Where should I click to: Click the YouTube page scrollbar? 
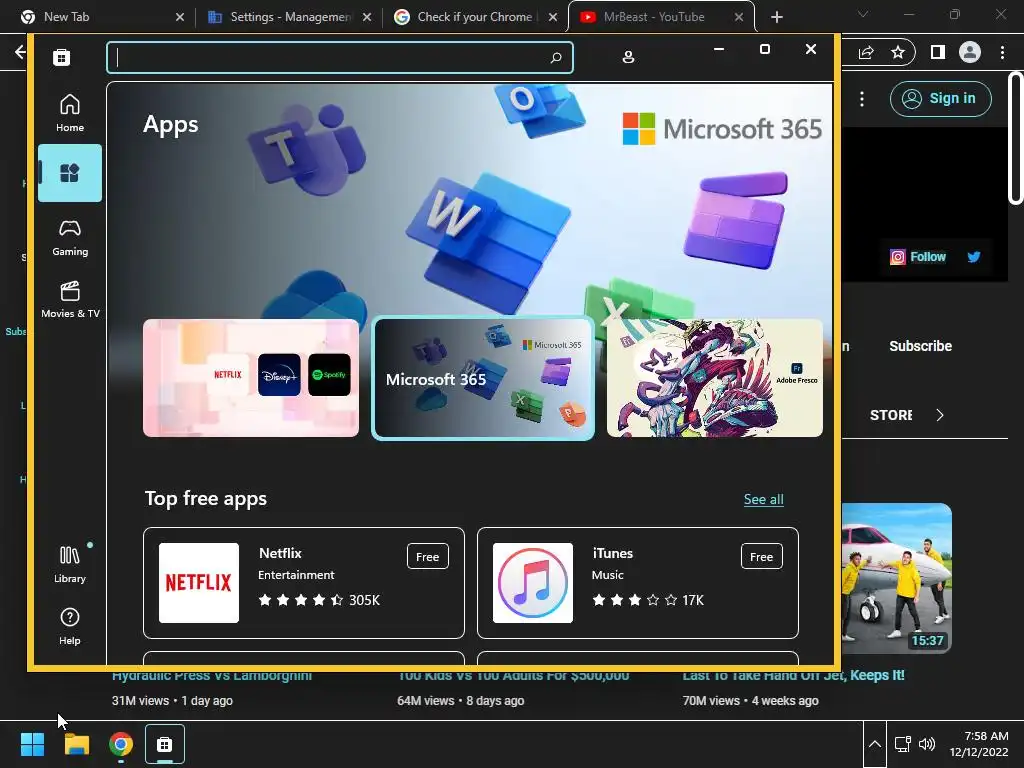pyautogui.click(x=1016, y=138)
